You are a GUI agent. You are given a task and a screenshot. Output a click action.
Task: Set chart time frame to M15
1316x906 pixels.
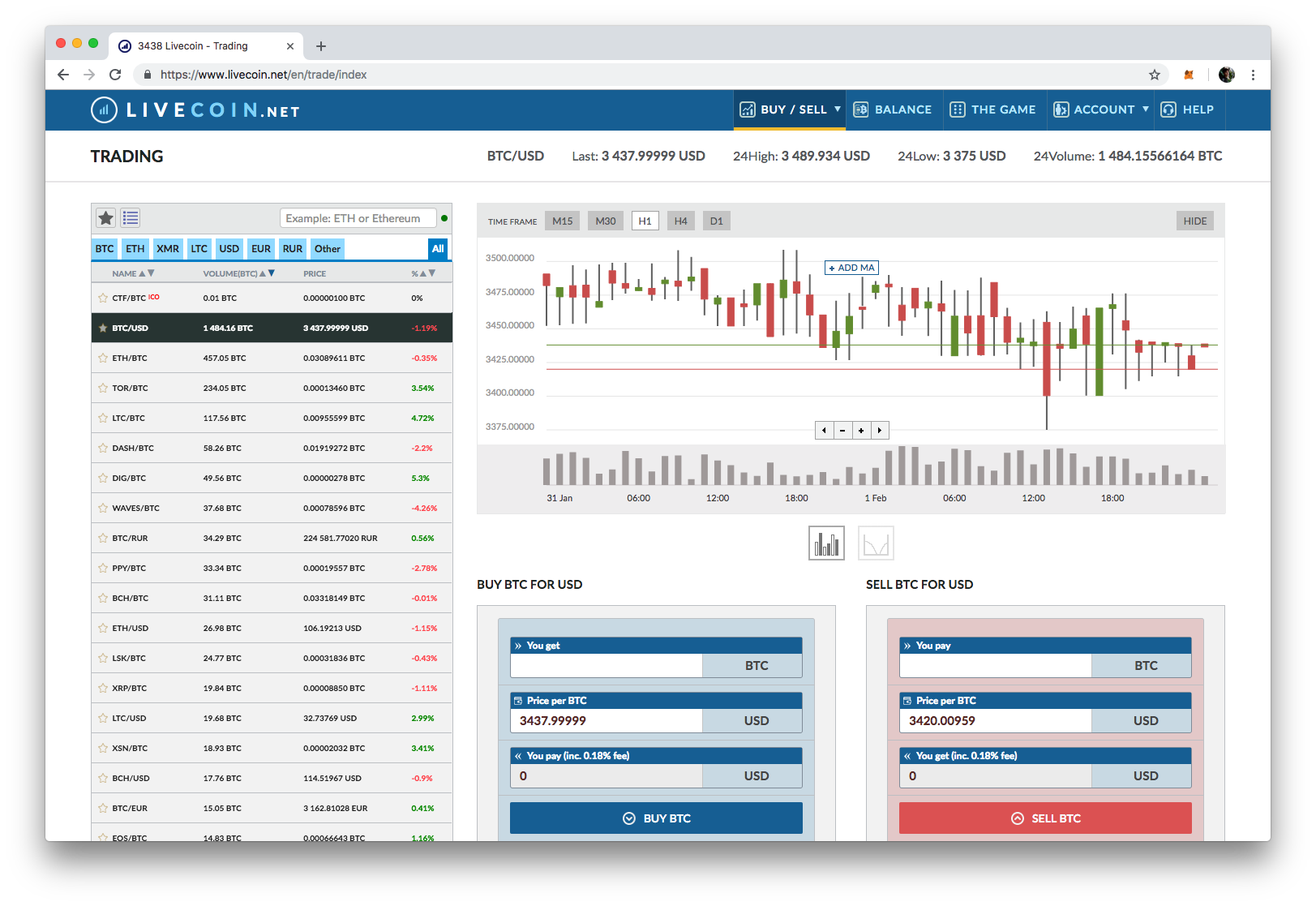click(563, 221)
